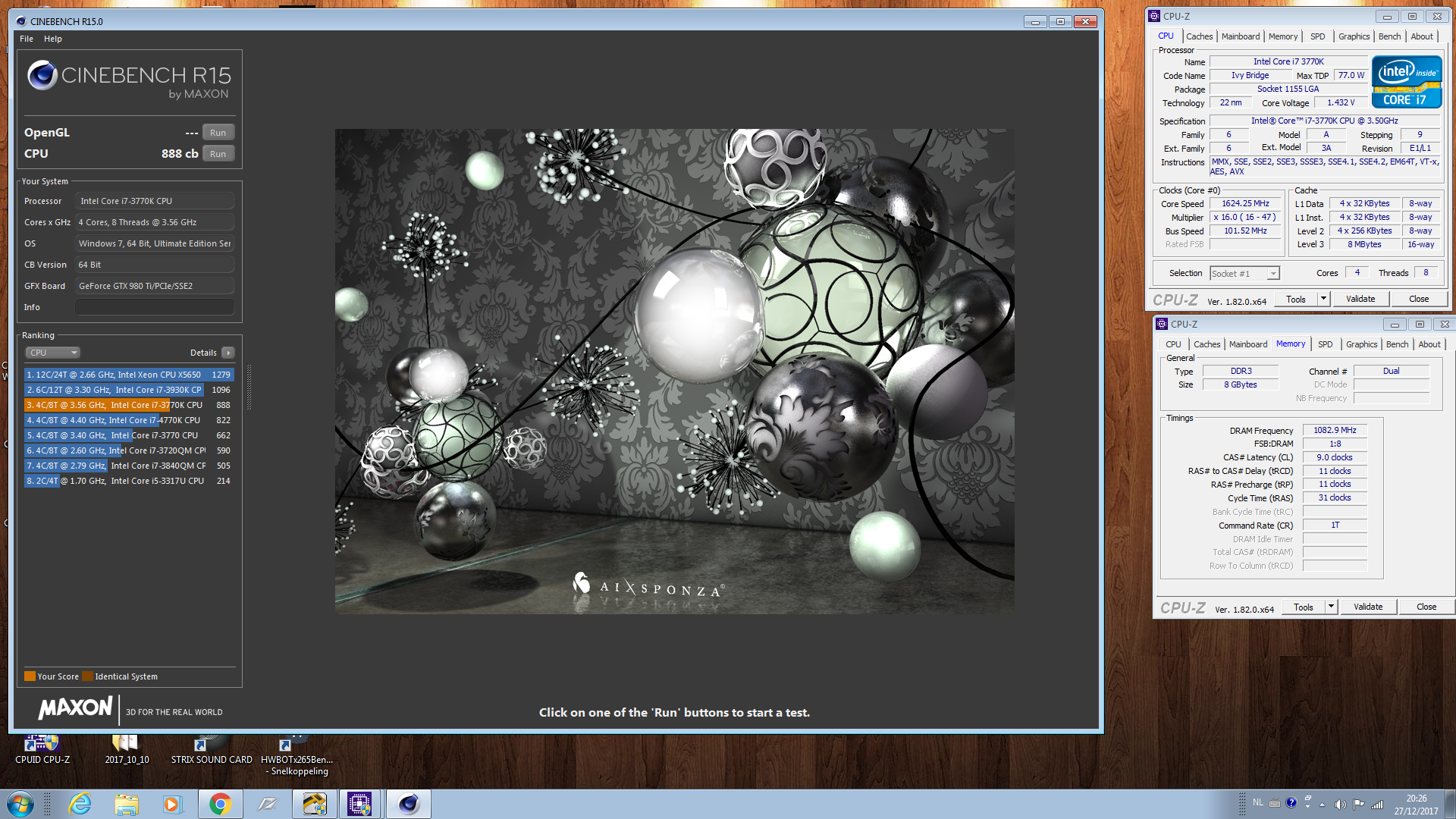Click the top CPU-Z window title icon
This screenshot has width=1456, height=819.
(1154, 16)
